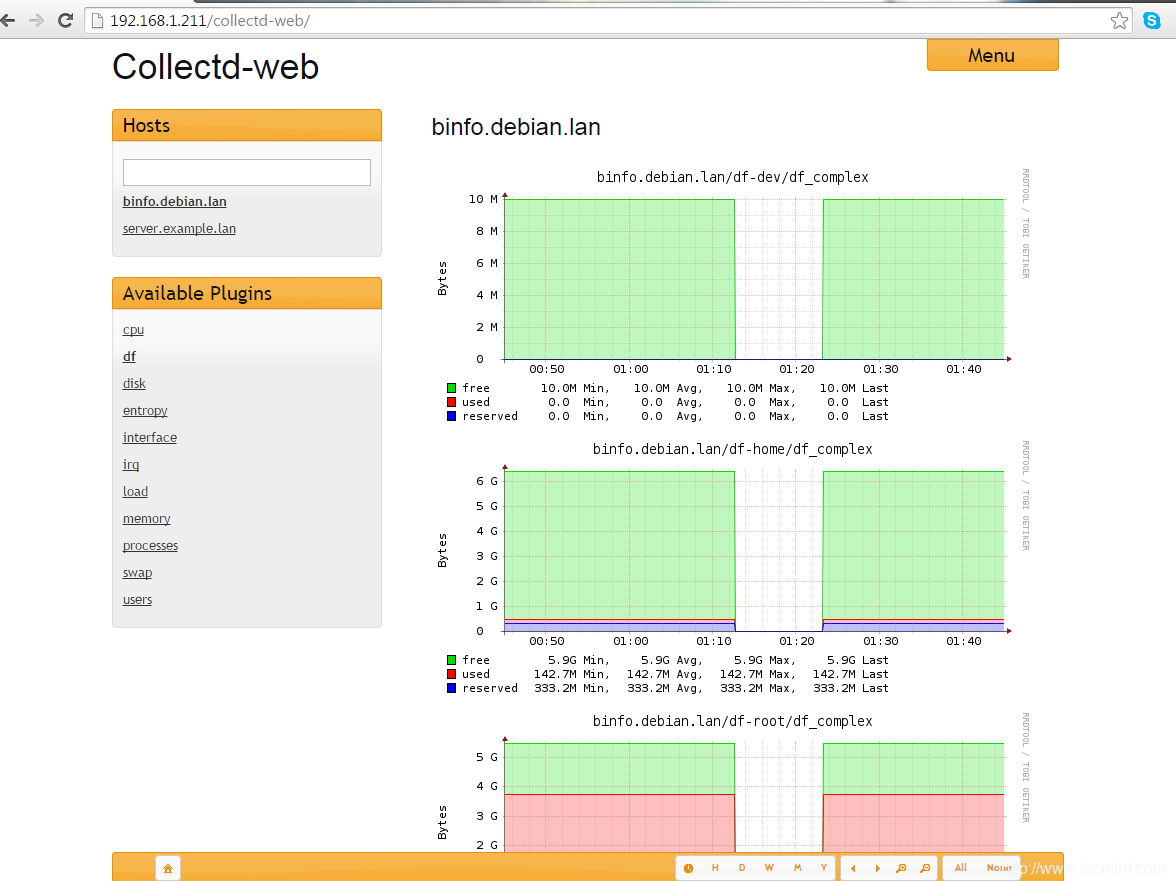Open the interface plugin graphs
The image size is (1176, 881).
[149, 438]
